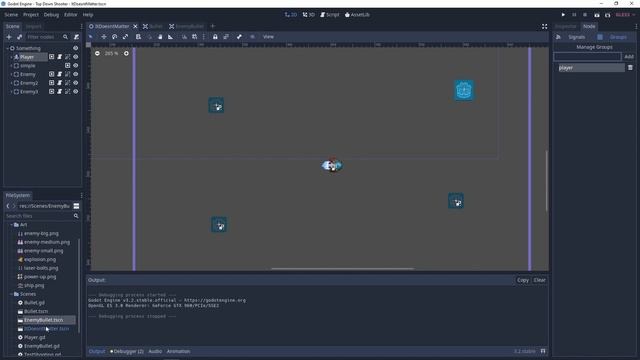Switch to the Script workspace

click(x=330, y=15)
